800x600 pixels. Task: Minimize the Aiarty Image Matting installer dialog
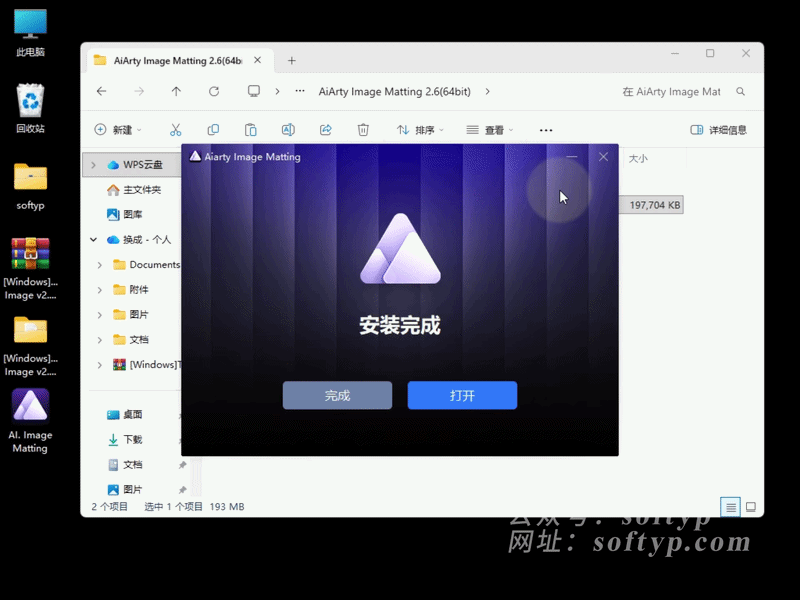(571, 157)
